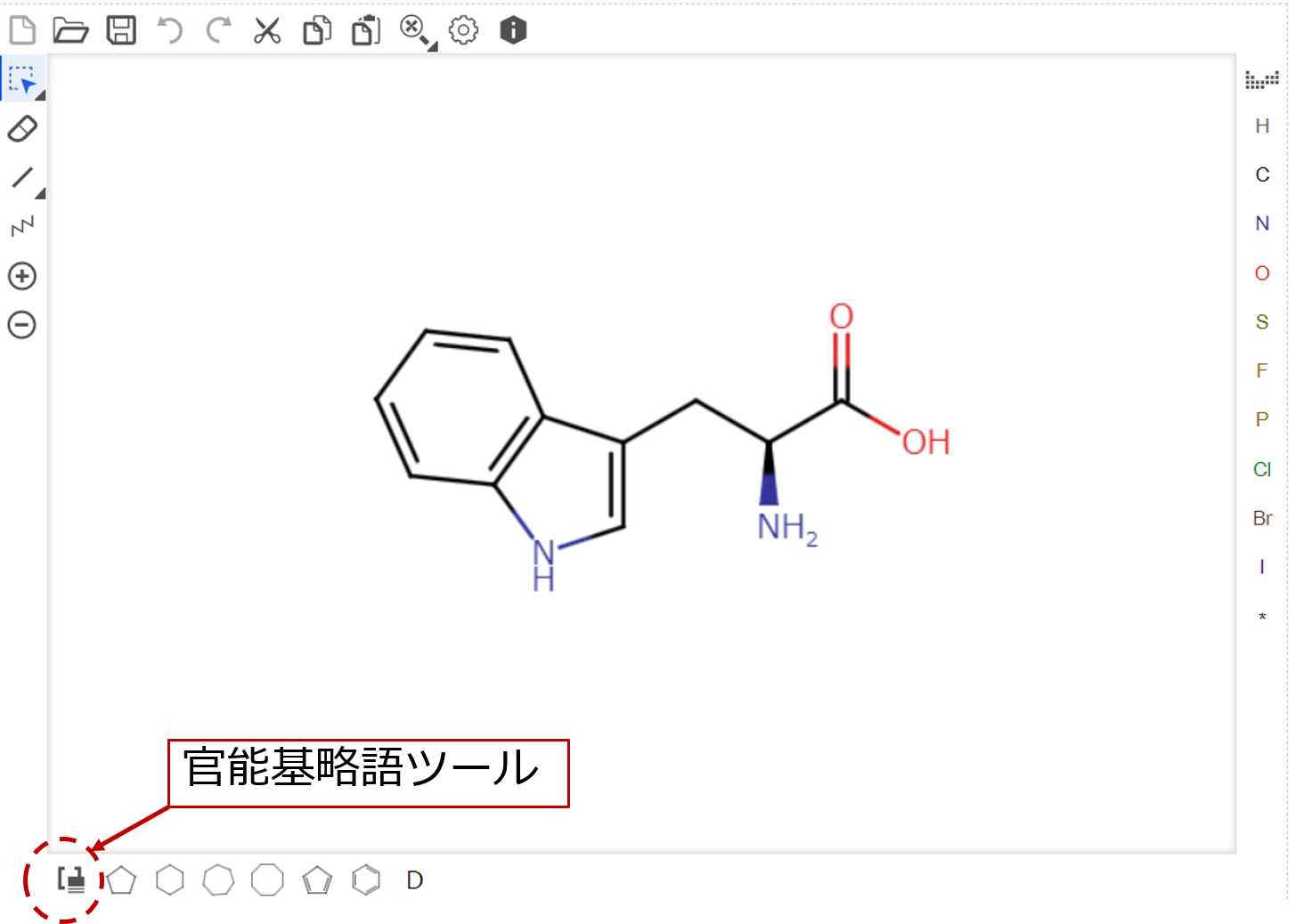The height and width of the screenshot is (924, 1295).
Task: Redo the last action
Action: tap(218, 30)
